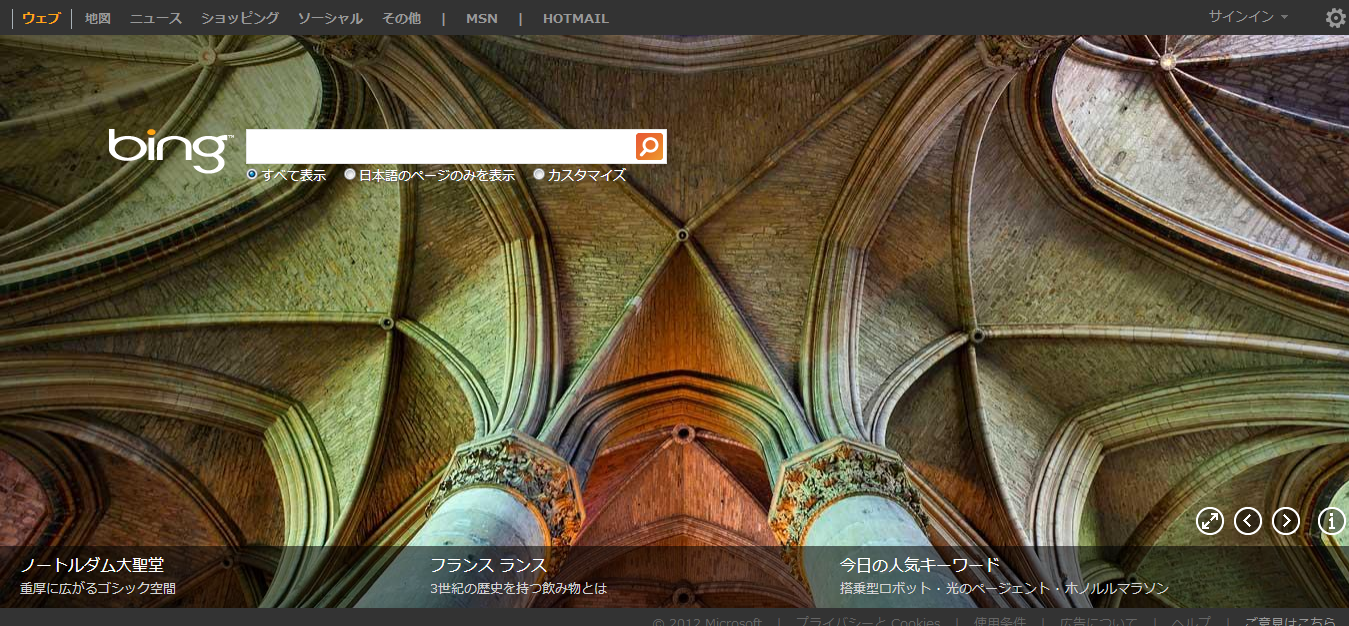This screenshot has height=626, width=1349.
Task: Expand the background image to fullscreen
Action: [1210, 520]
